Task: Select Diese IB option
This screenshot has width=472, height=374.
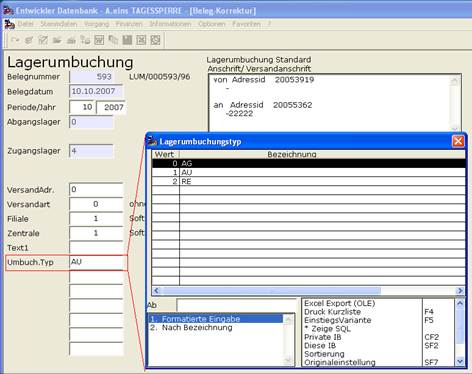Action: click(x=320, y=345)
